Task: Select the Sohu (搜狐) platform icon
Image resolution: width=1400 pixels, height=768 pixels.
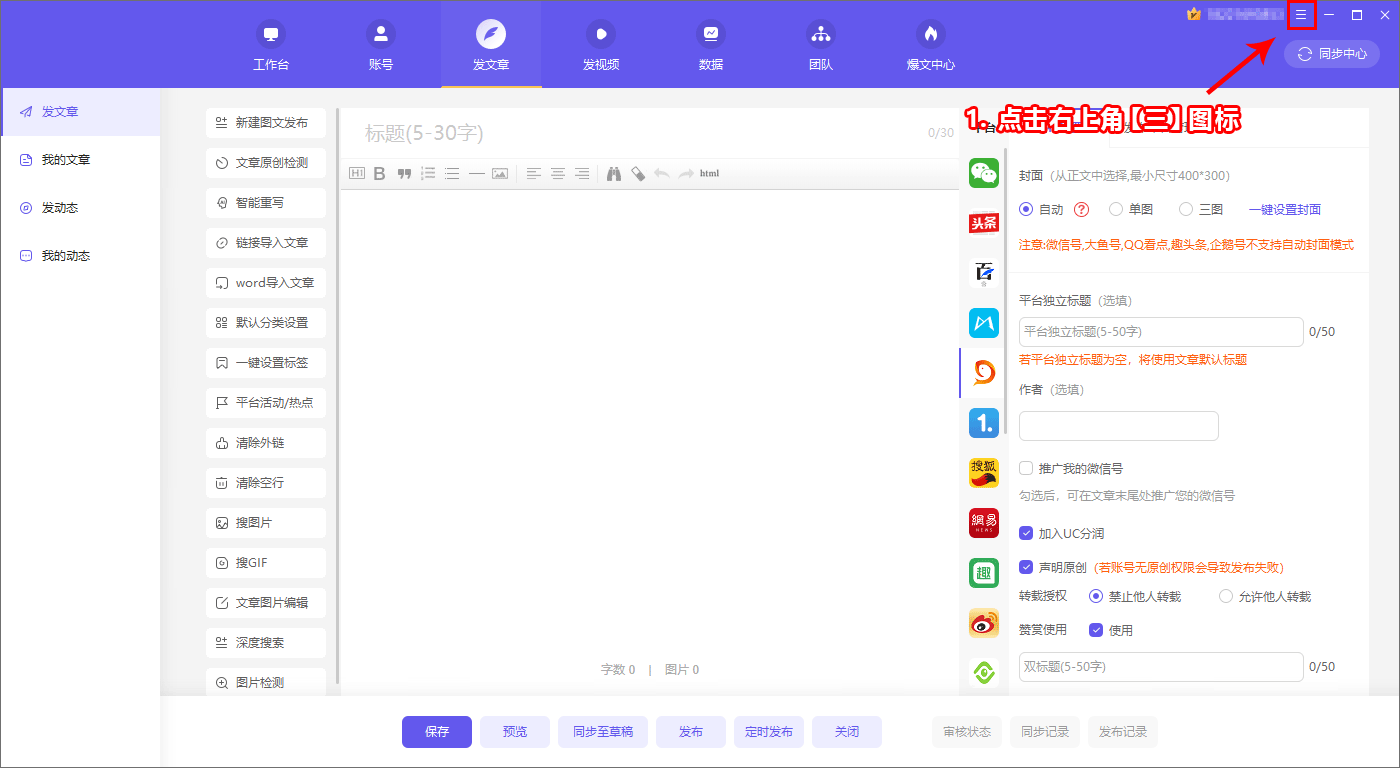Action: tap(984, 473)
